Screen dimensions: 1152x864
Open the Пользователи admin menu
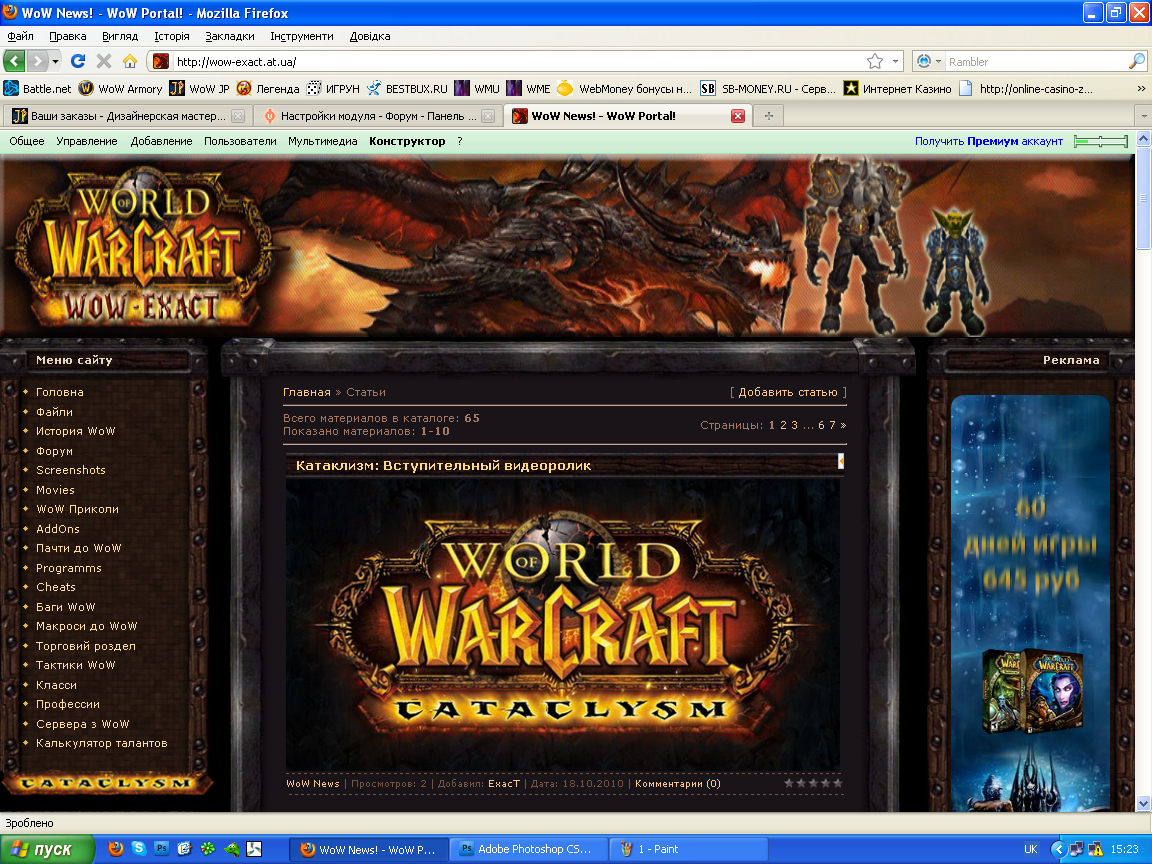coord(240,141)
